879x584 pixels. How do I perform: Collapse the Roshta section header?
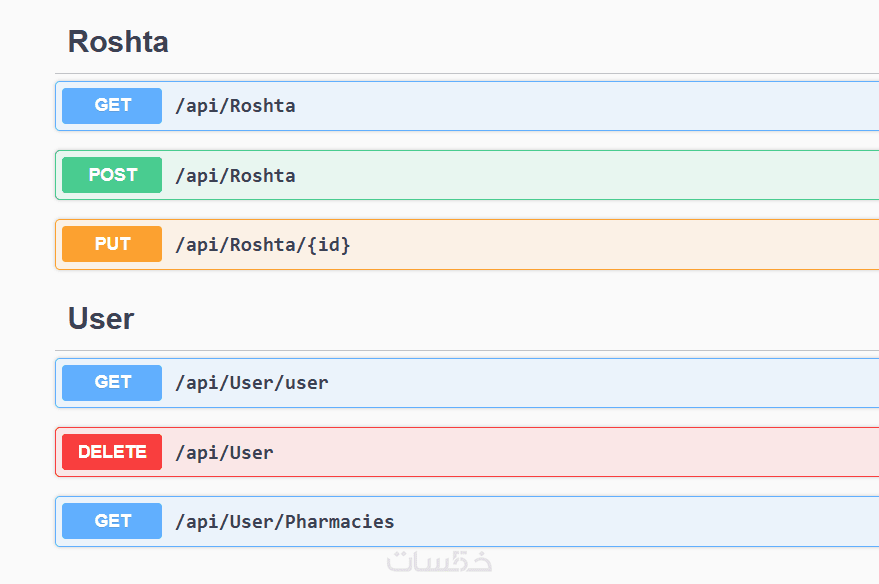coord(118,42)
